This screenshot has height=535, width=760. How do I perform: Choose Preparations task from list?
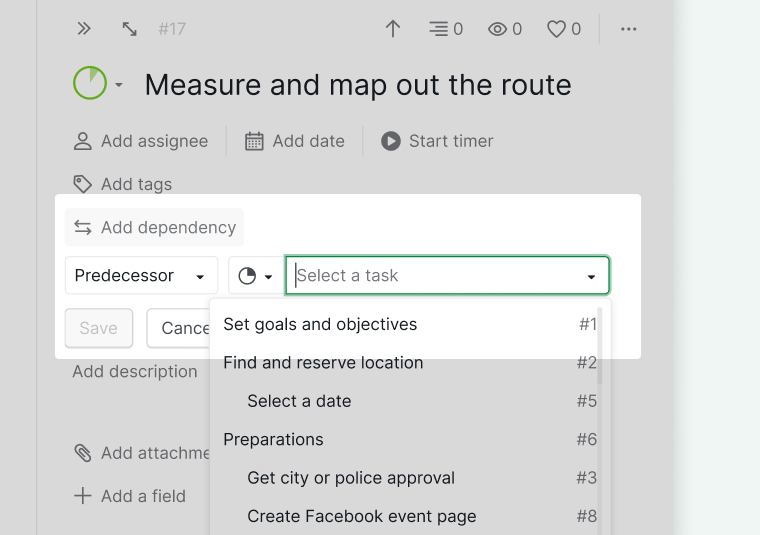410,439
